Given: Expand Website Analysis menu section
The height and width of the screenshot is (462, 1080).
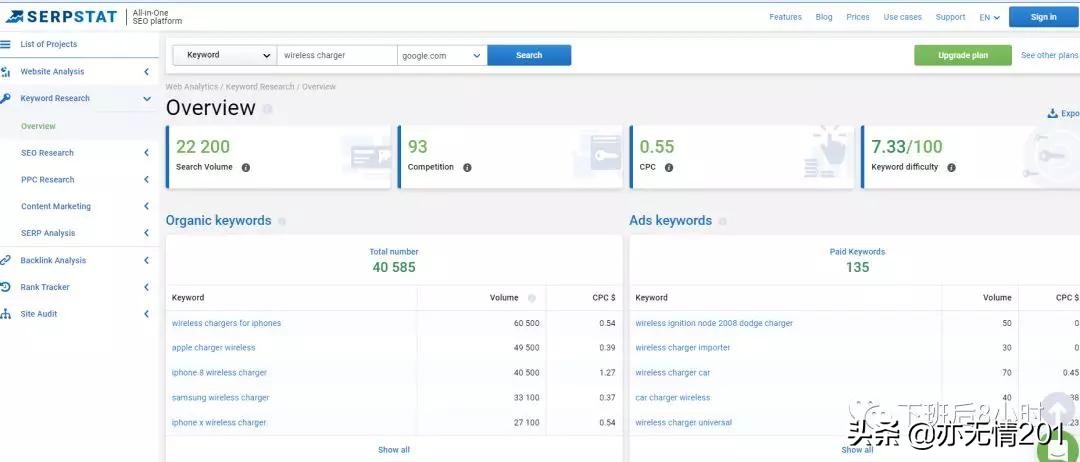Looking at the screenshot, I should coord(147,72).
